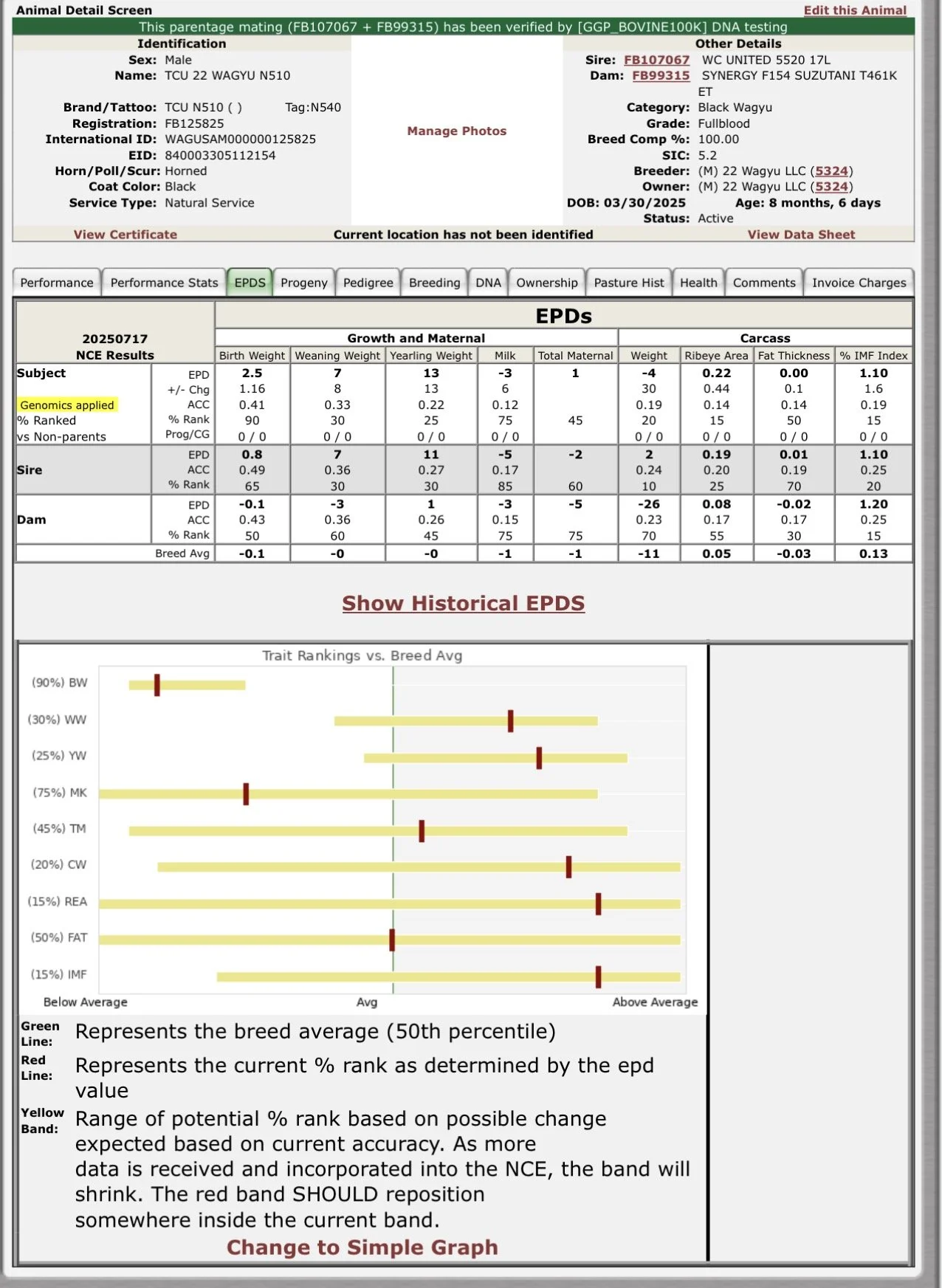942x1288 pixels.
Task: Click the red MK rank marker on chart
Action: coord(246,794)
